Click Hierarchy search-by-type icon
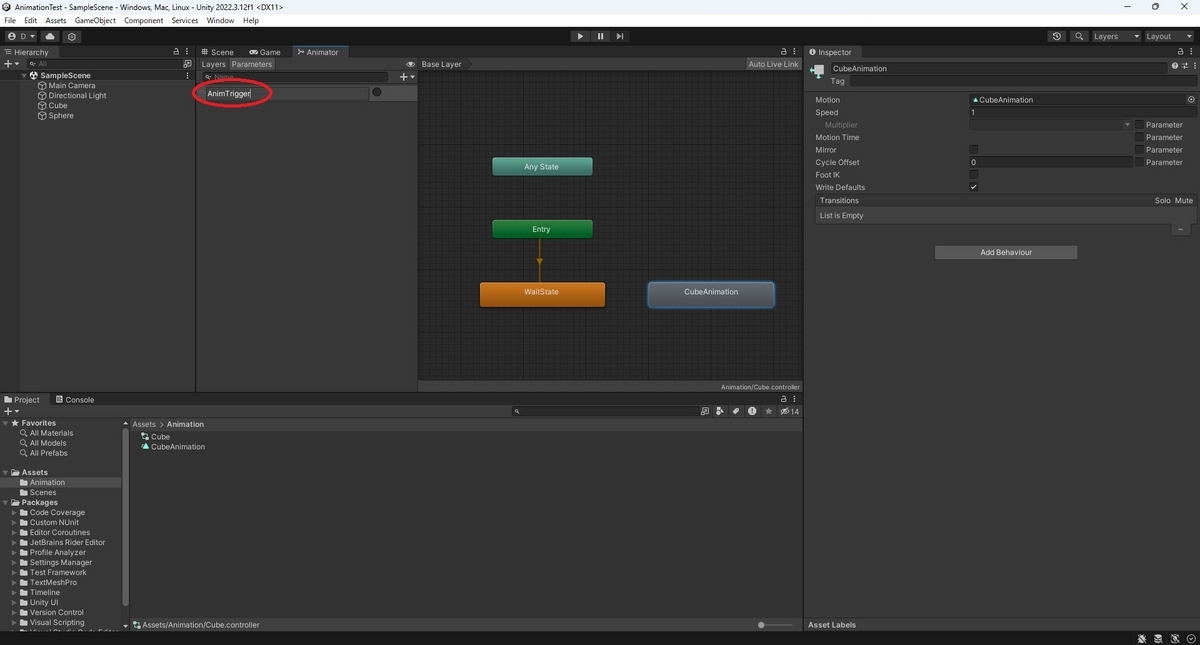1200x645 pixels. pos(187,63)
